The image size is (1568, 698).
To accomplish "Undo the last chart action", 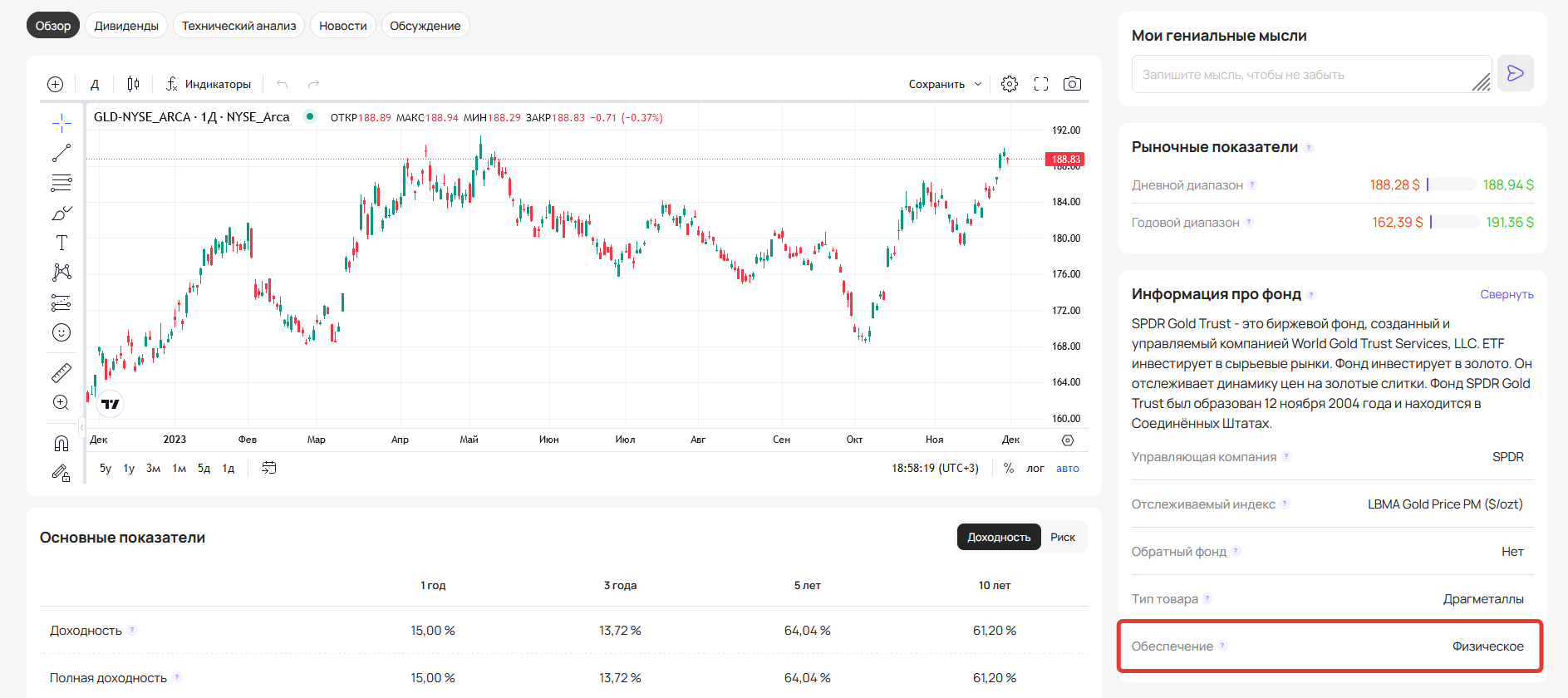I will tap(283, 84).
